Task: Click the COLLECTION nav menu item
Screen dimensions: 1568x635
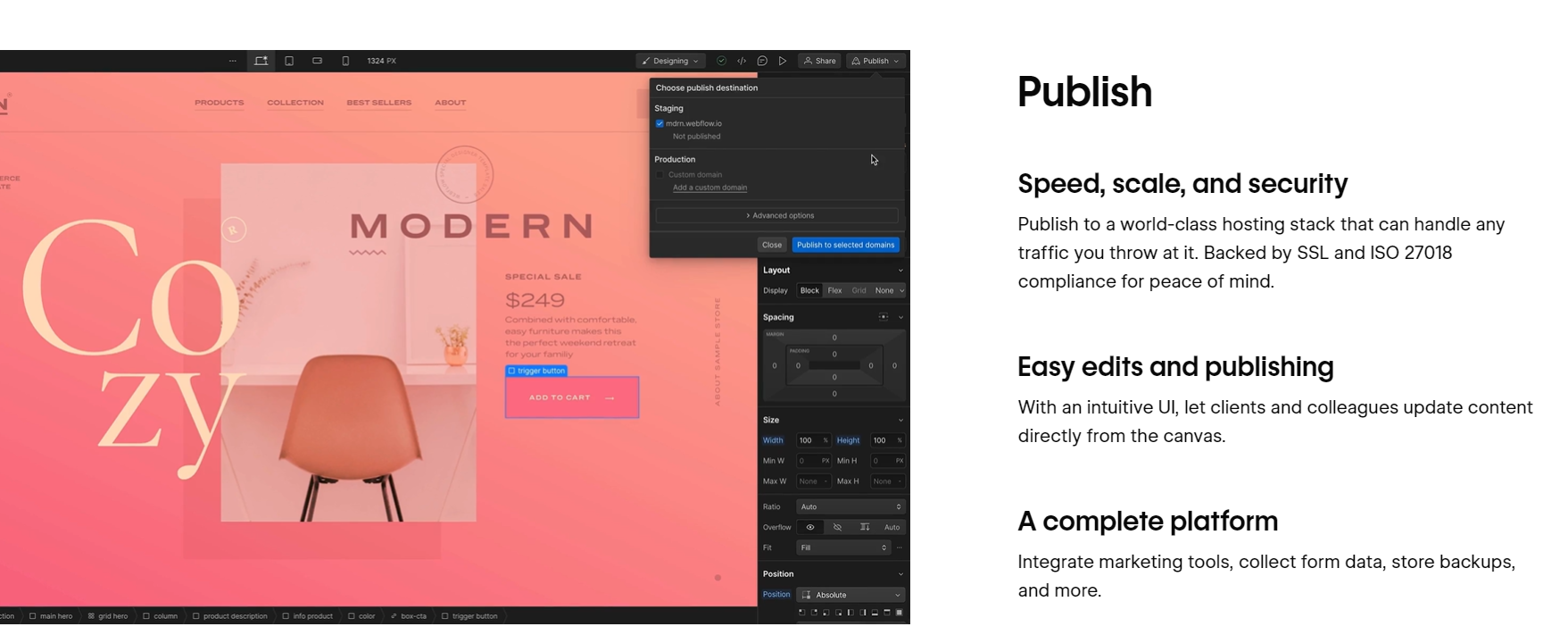Action: click(295, 103)
